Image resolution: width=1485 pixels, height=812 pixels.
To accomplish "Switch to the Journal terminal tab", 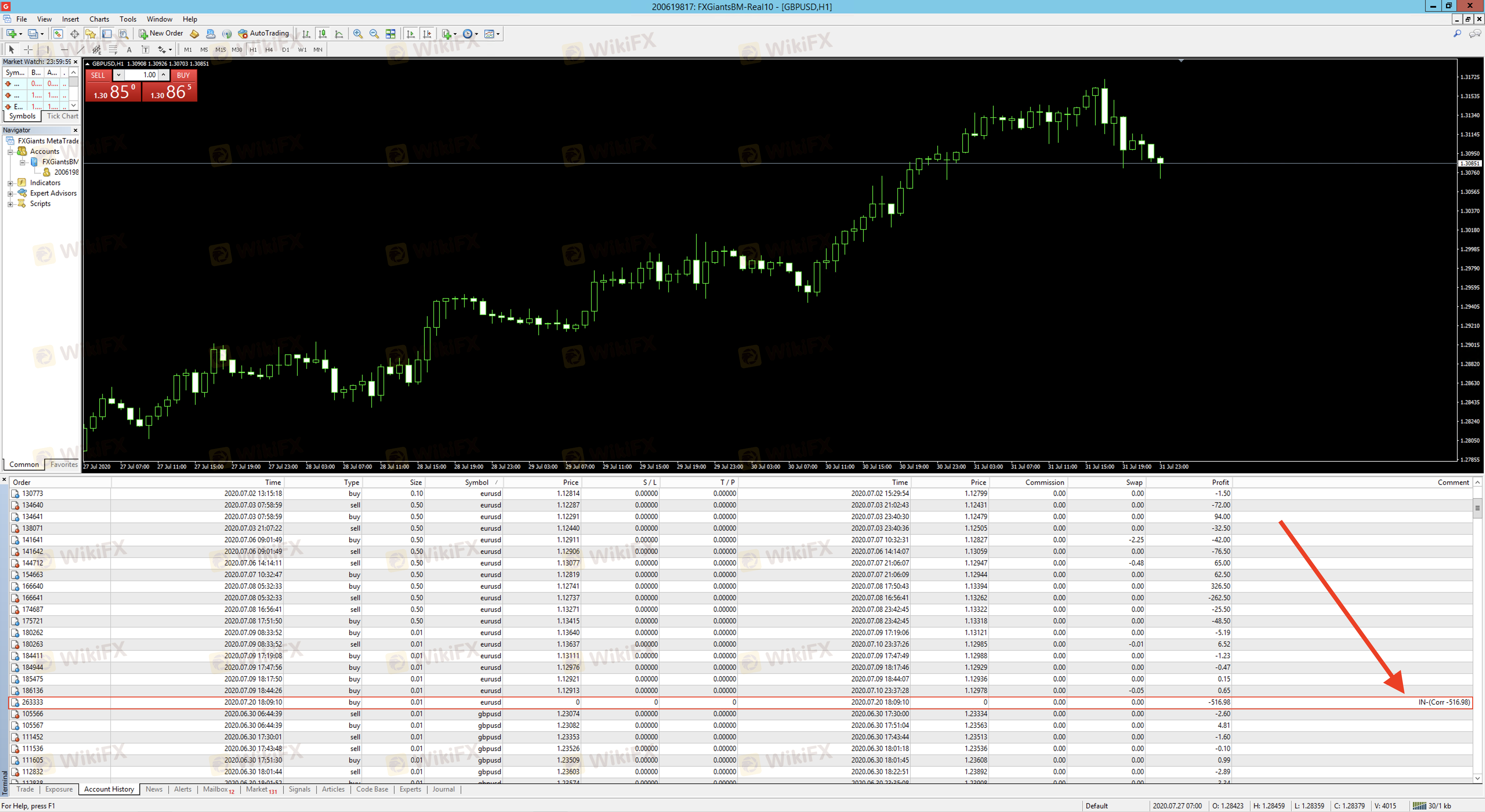I will (x=443, y=789).
